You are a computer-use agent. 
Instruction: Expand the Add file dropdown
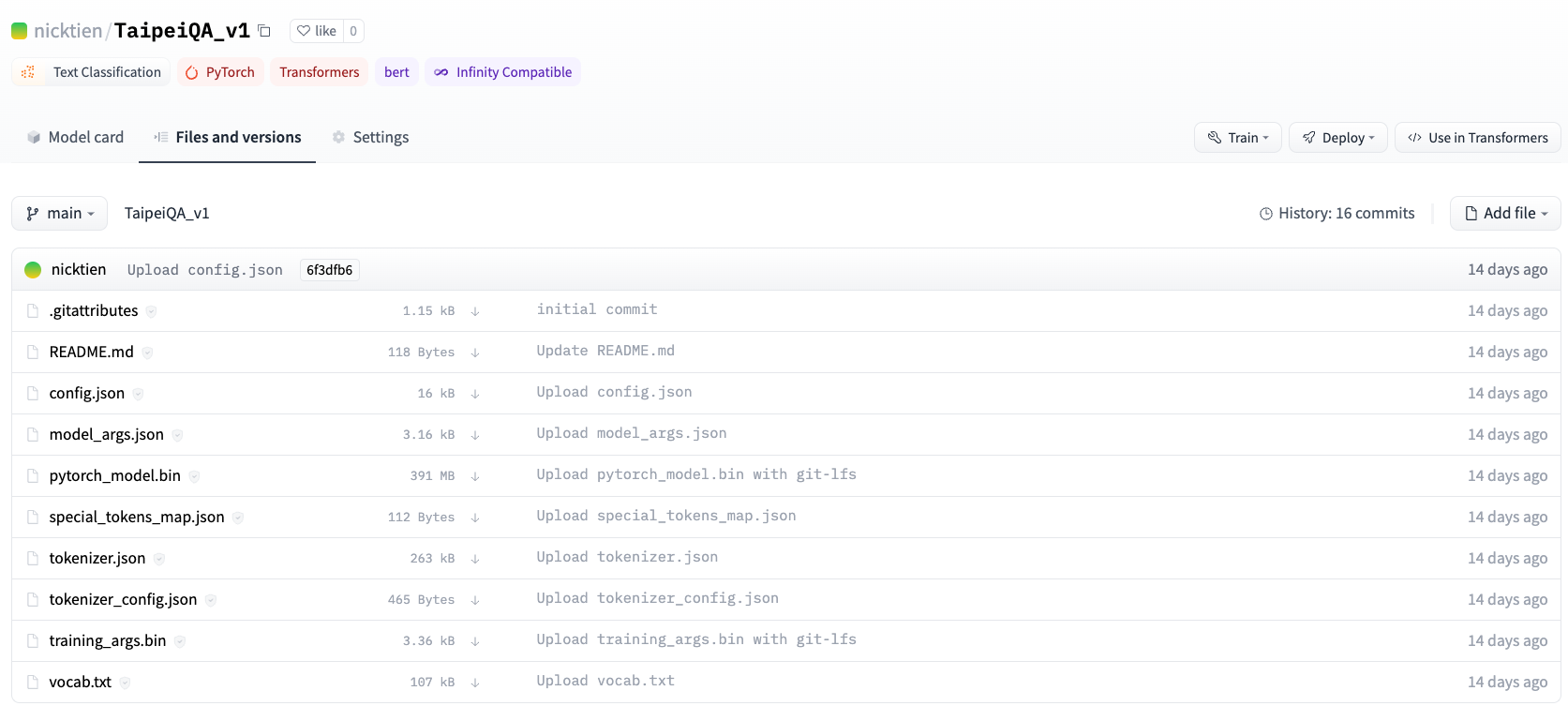point(1505,214)
